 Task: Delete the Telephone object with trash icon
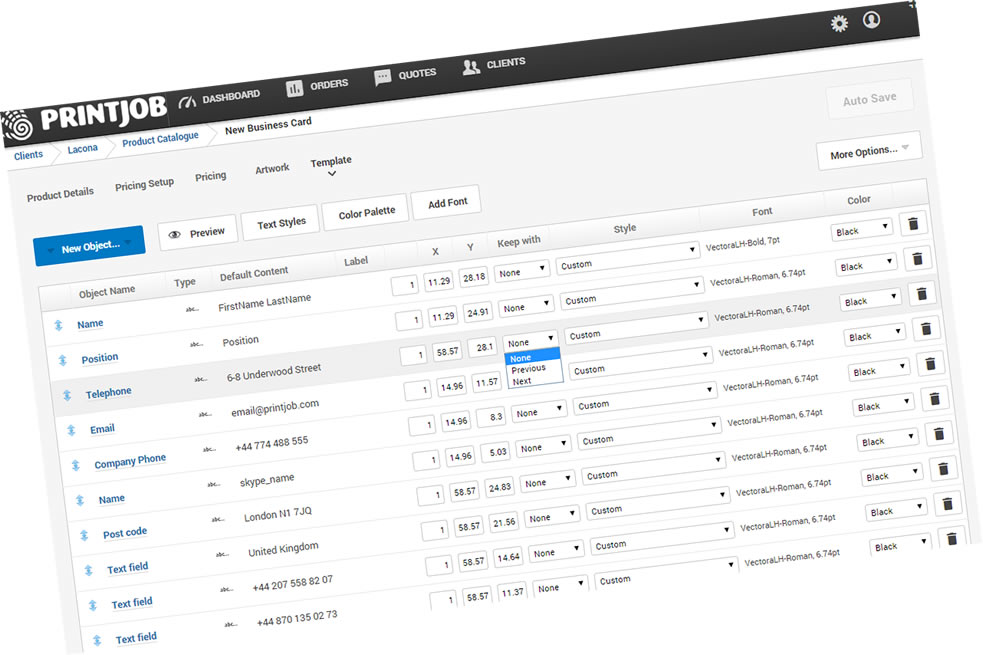[x=922, y=293]
